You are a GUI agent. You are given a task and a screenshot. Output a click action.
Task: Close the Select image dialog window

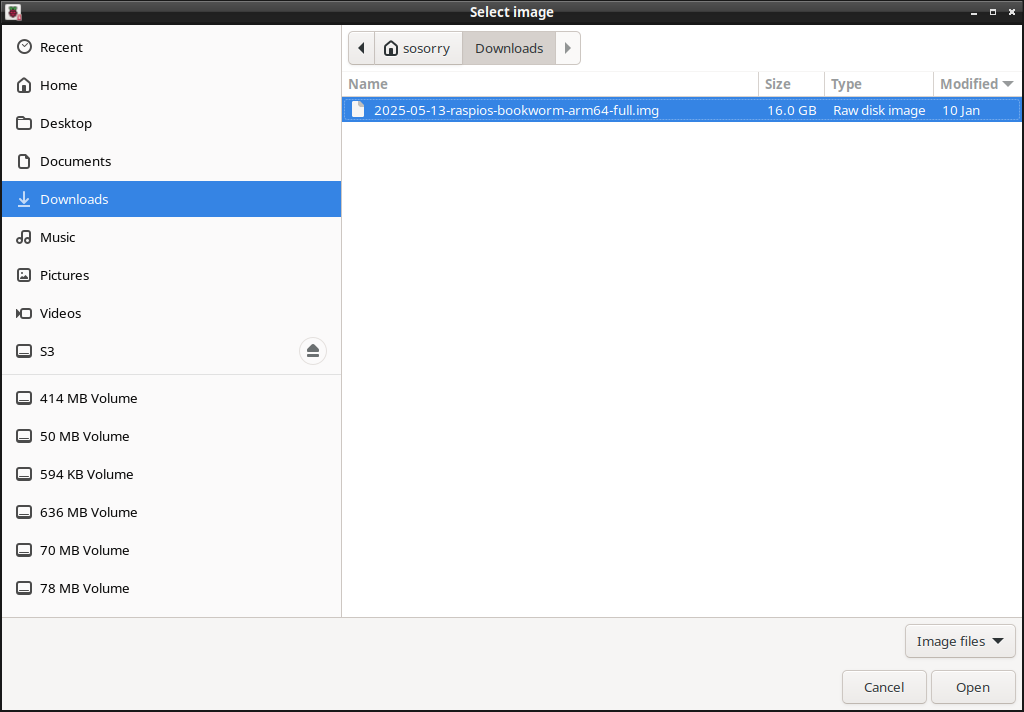[x=1012, y=12]
